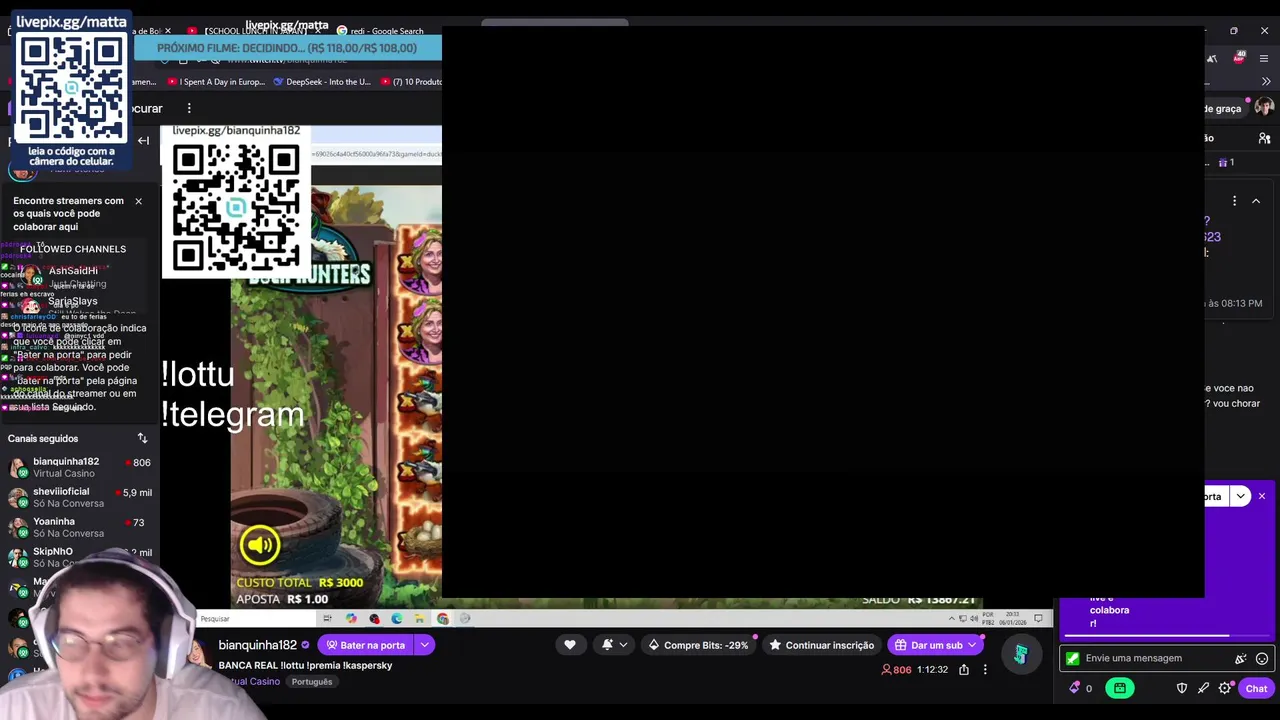Image resolution: width=1280 pixels, height=720 pixels.
Task: Open the emote picker in chat input
Action: coord(1262,658)
